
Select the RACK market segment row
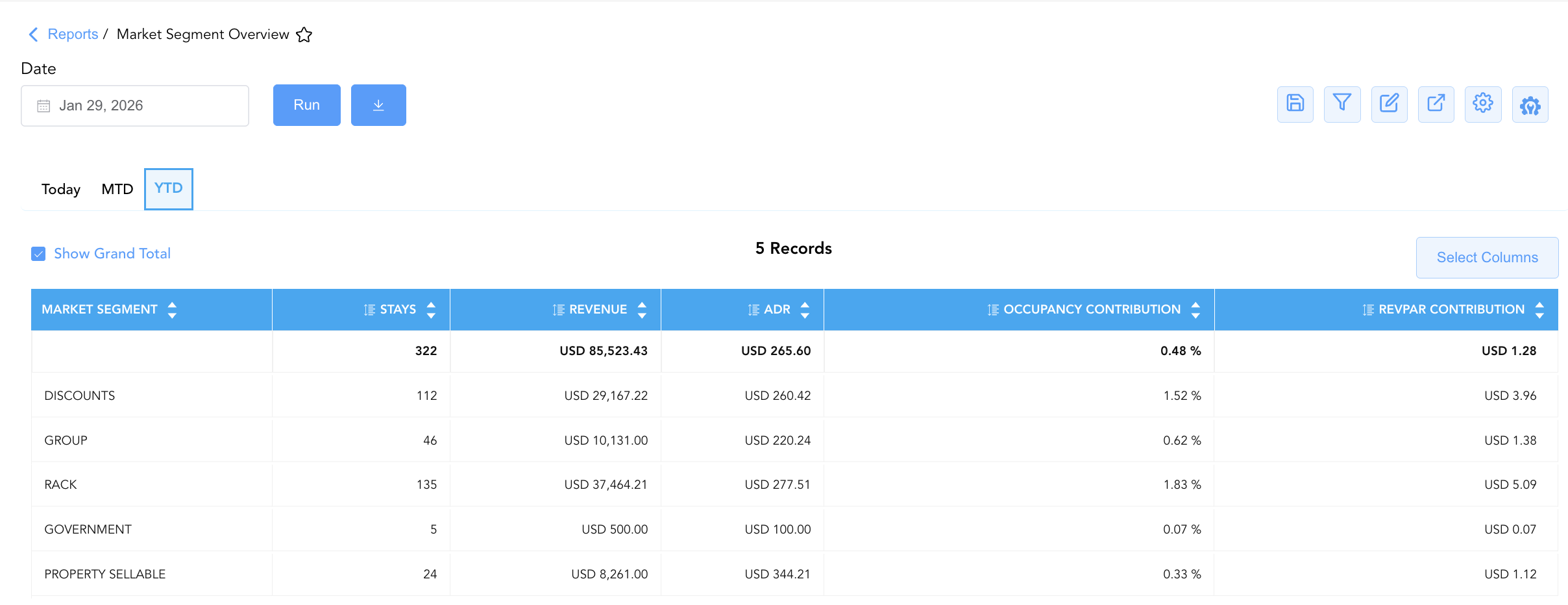point(794,485)
